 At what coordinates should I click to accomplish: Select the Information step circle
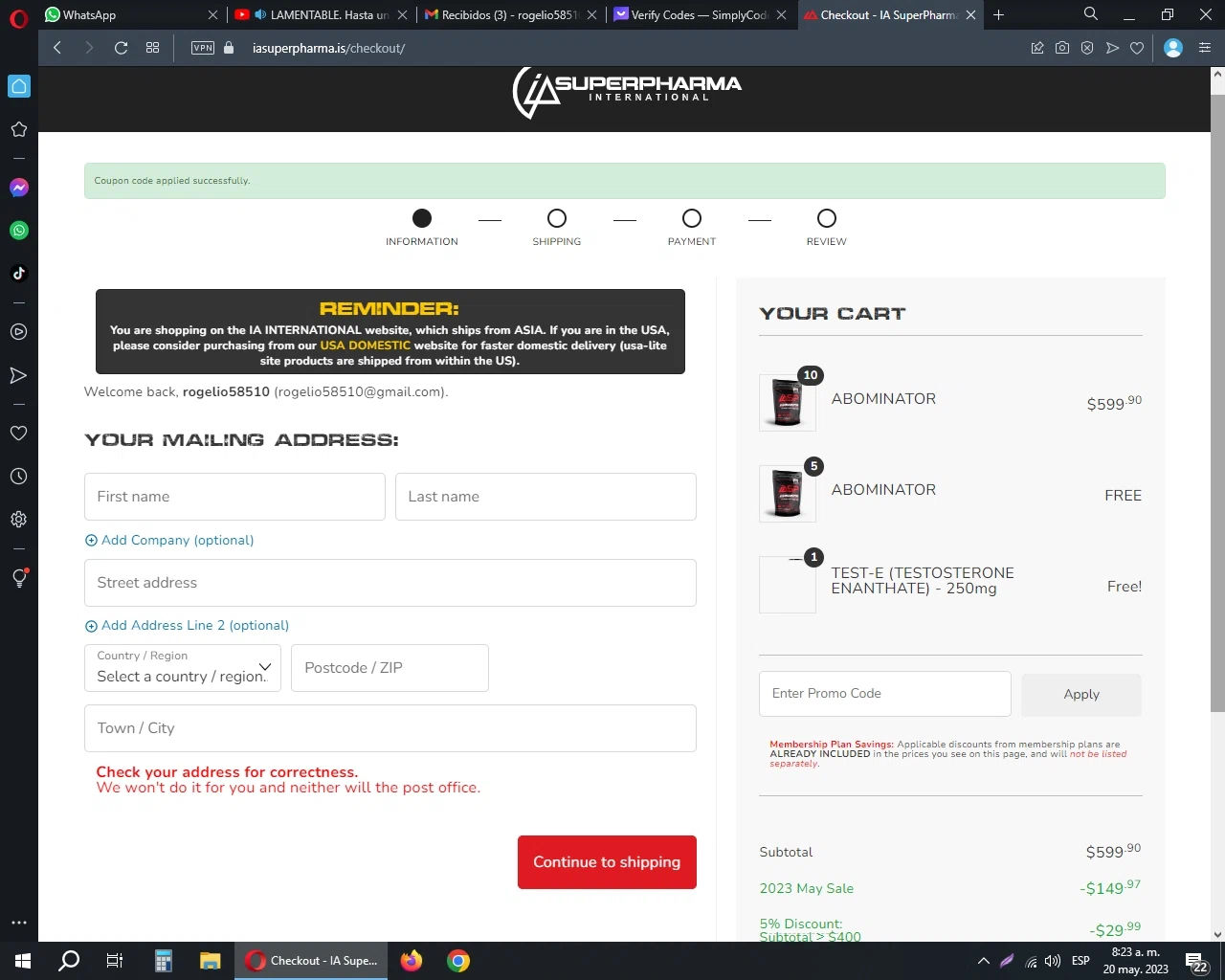[x=422, y=218]
